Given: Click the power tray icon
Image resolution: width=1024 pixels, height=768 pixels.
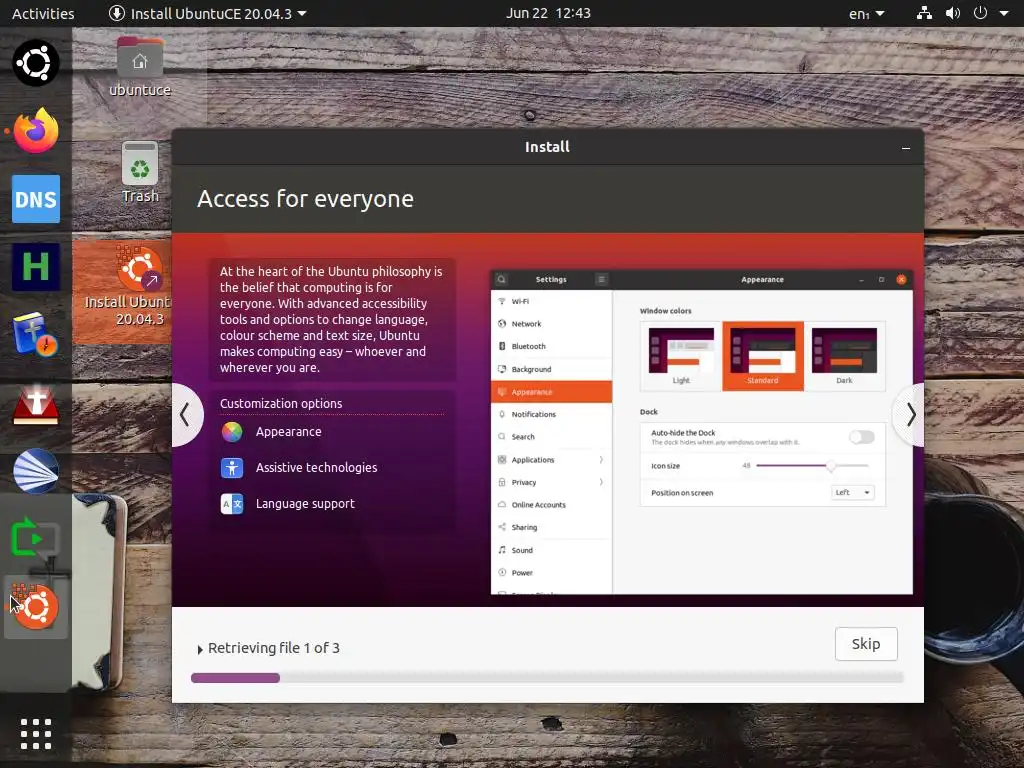Looking at the screenshot, I should coord(980,13).
